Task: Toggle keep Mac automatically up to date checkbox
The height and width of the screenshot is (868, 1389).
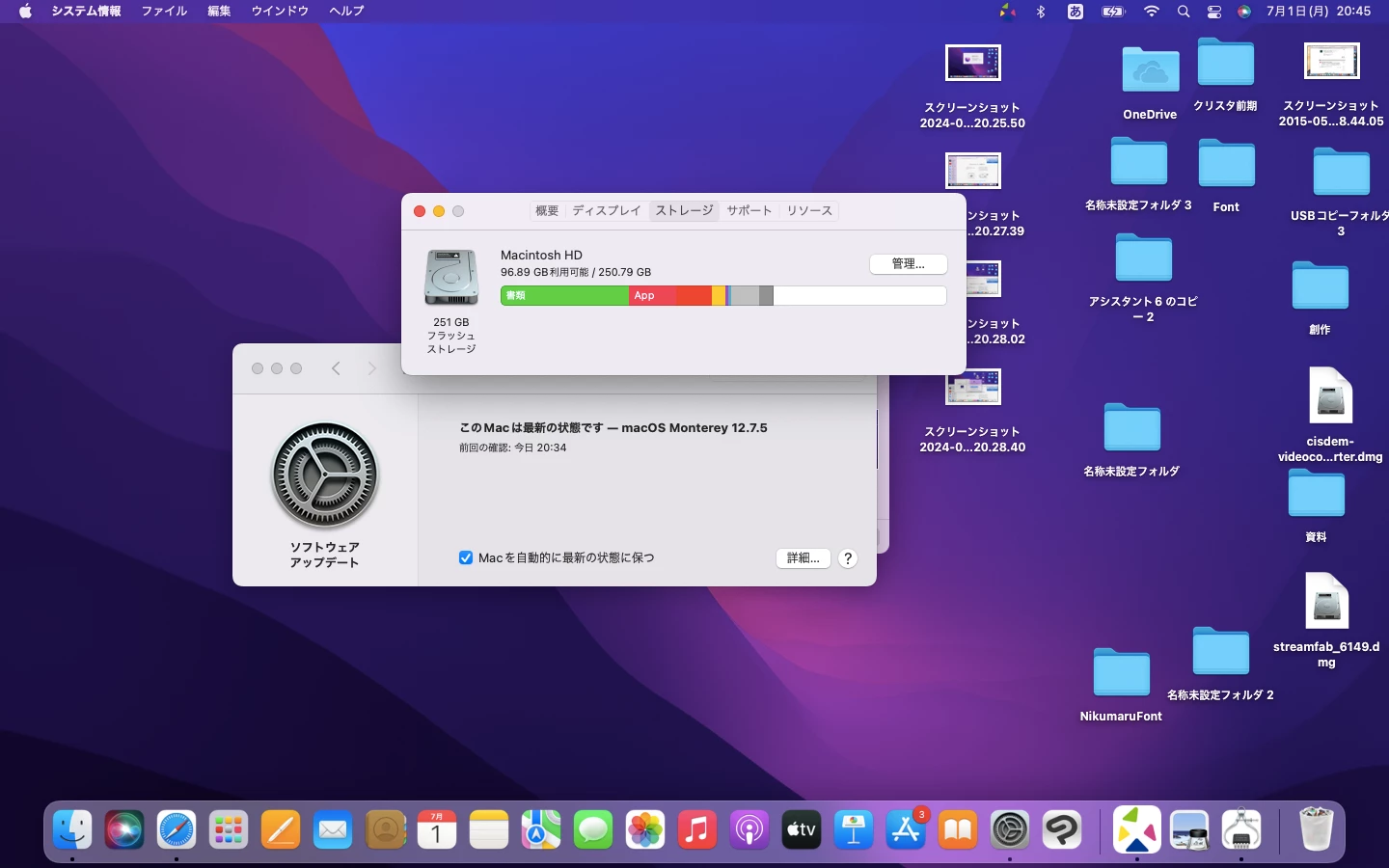Action: pyautogui.click(x=466, y=557)
